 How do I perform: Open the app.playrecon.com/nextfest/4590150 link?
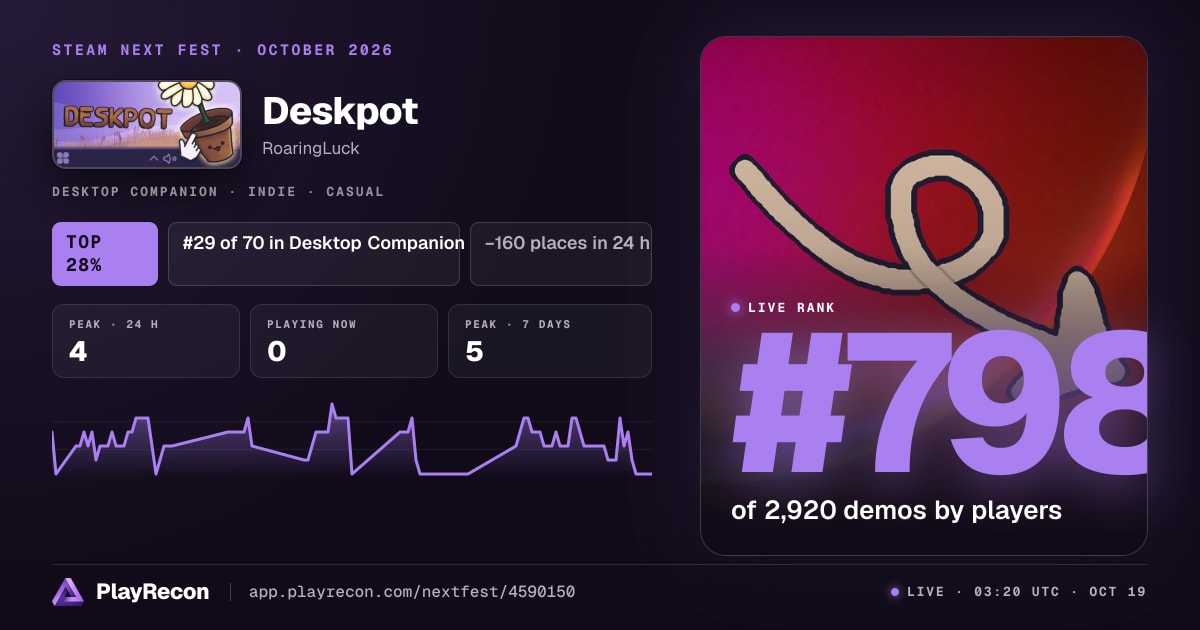[412, 592]
